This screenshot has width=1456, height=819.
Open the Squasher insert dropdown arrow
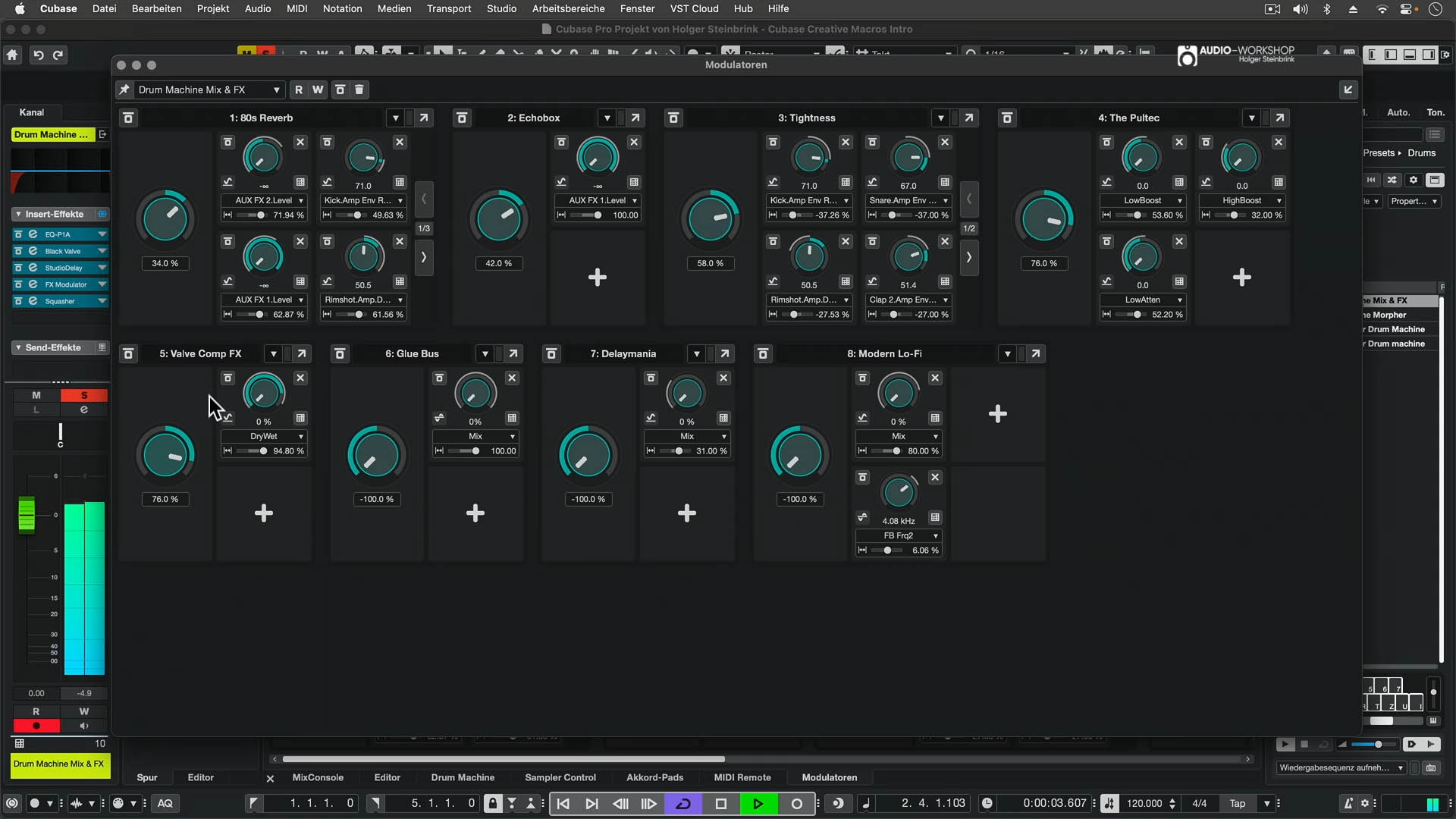102,301
